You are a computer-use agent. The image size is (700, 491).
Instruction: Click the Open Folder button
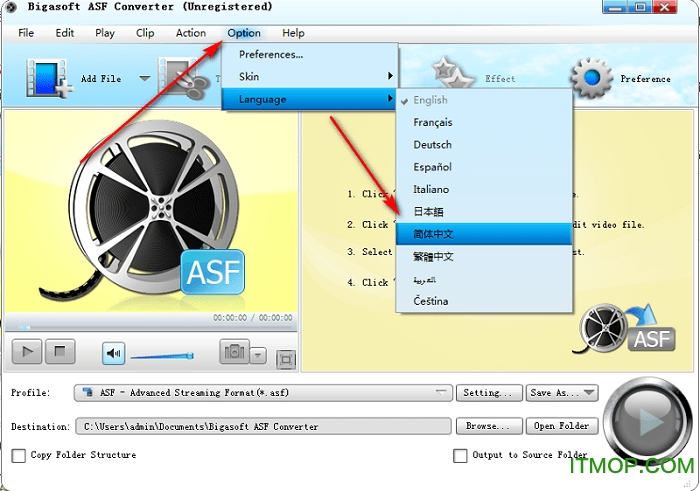[562, 426]
